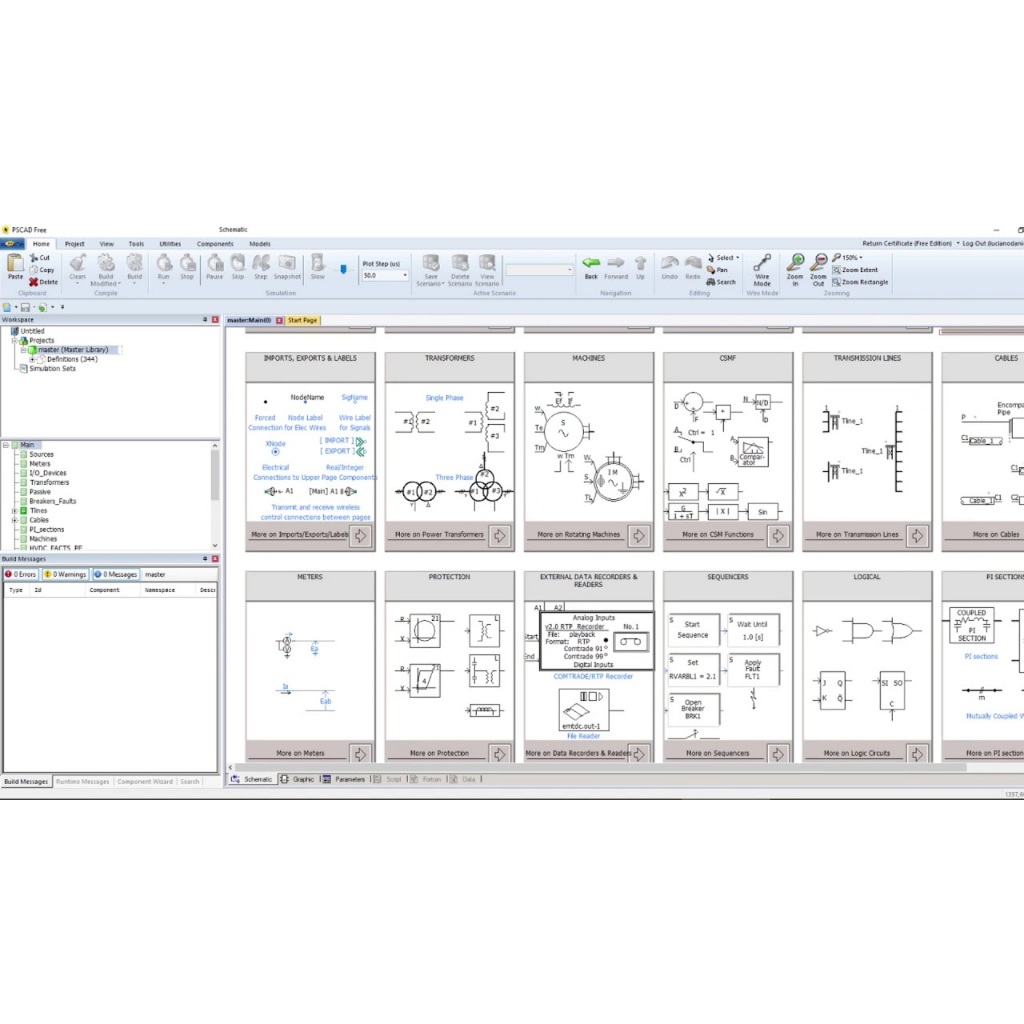Cut the selection with the Cut icon
The image size is (1024, 1024).
tap(33, 258)
